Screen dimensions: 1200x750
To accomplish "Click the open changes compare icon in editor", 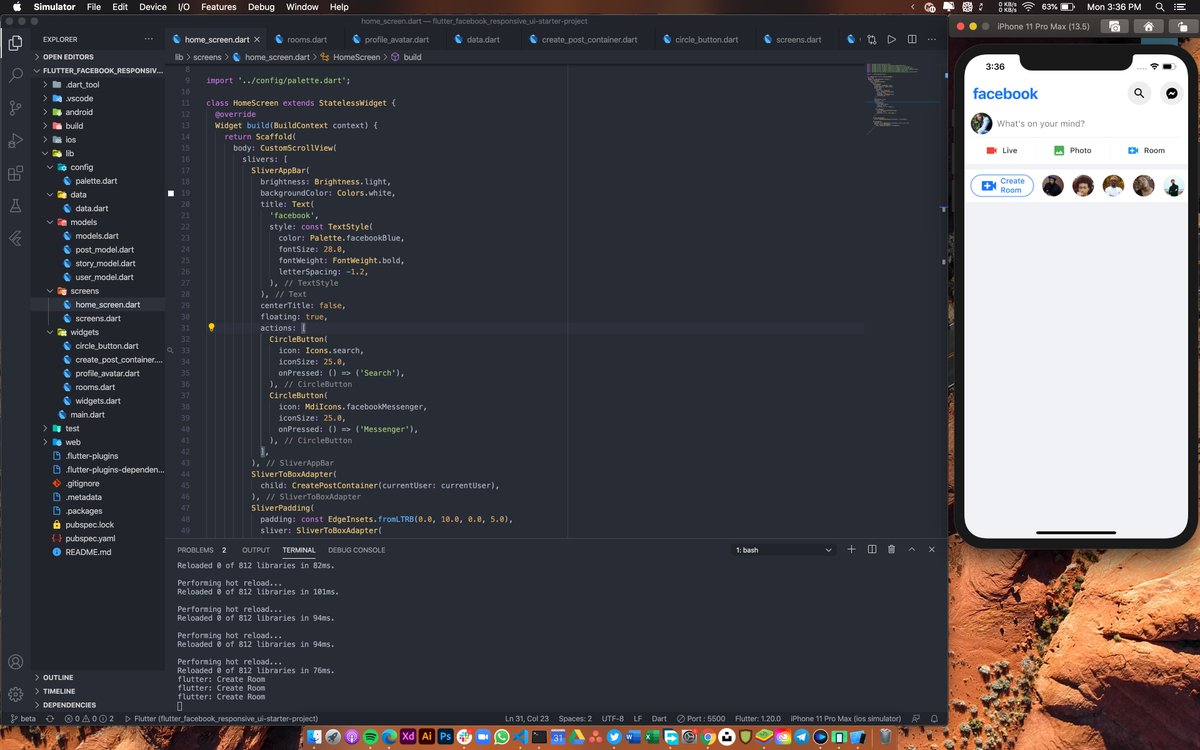I will [x=871, y=40].
